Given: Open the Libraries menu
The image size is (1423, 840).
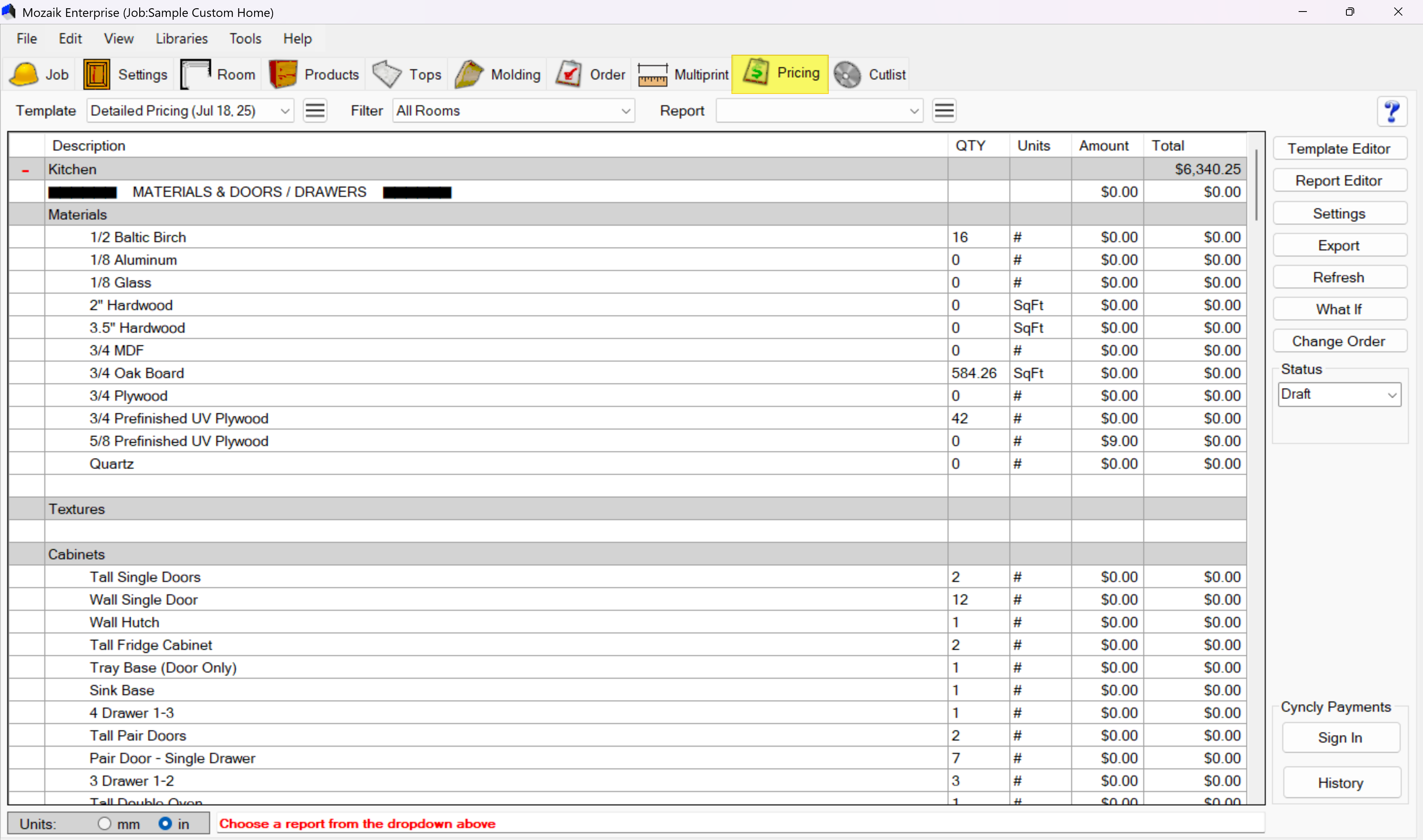Looking at the screenshot, I should pos(182,38).
